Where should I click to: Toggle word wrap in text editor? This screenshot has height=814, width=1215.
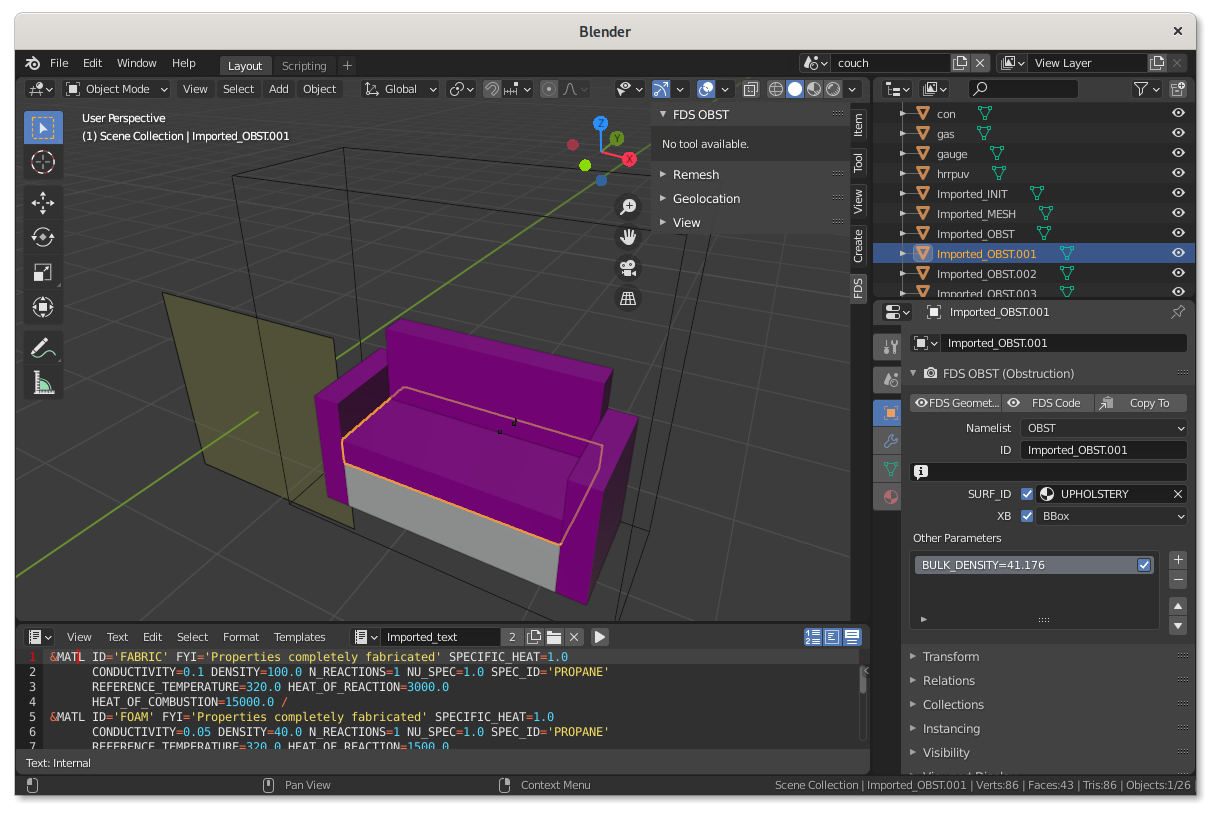pyautogui.click(x=832, y=637)
